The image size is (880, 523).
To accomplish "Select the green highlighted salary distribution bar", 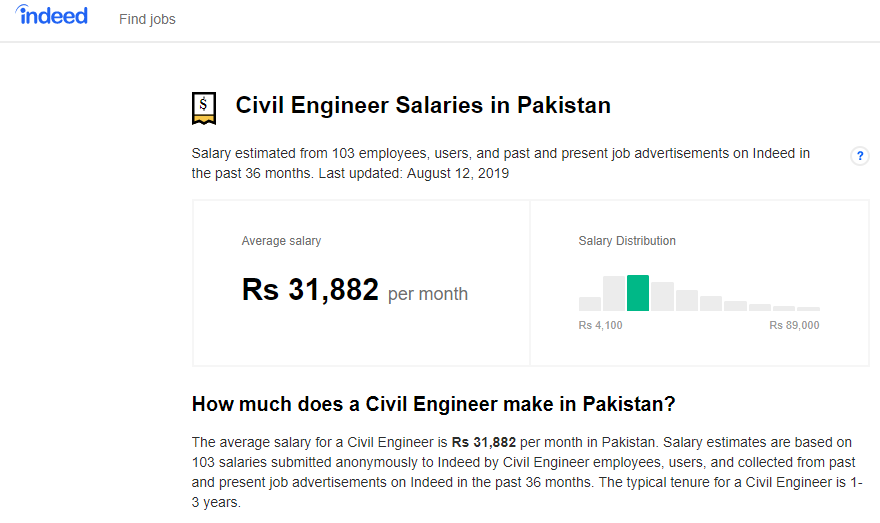I will (x=638, y=293).
